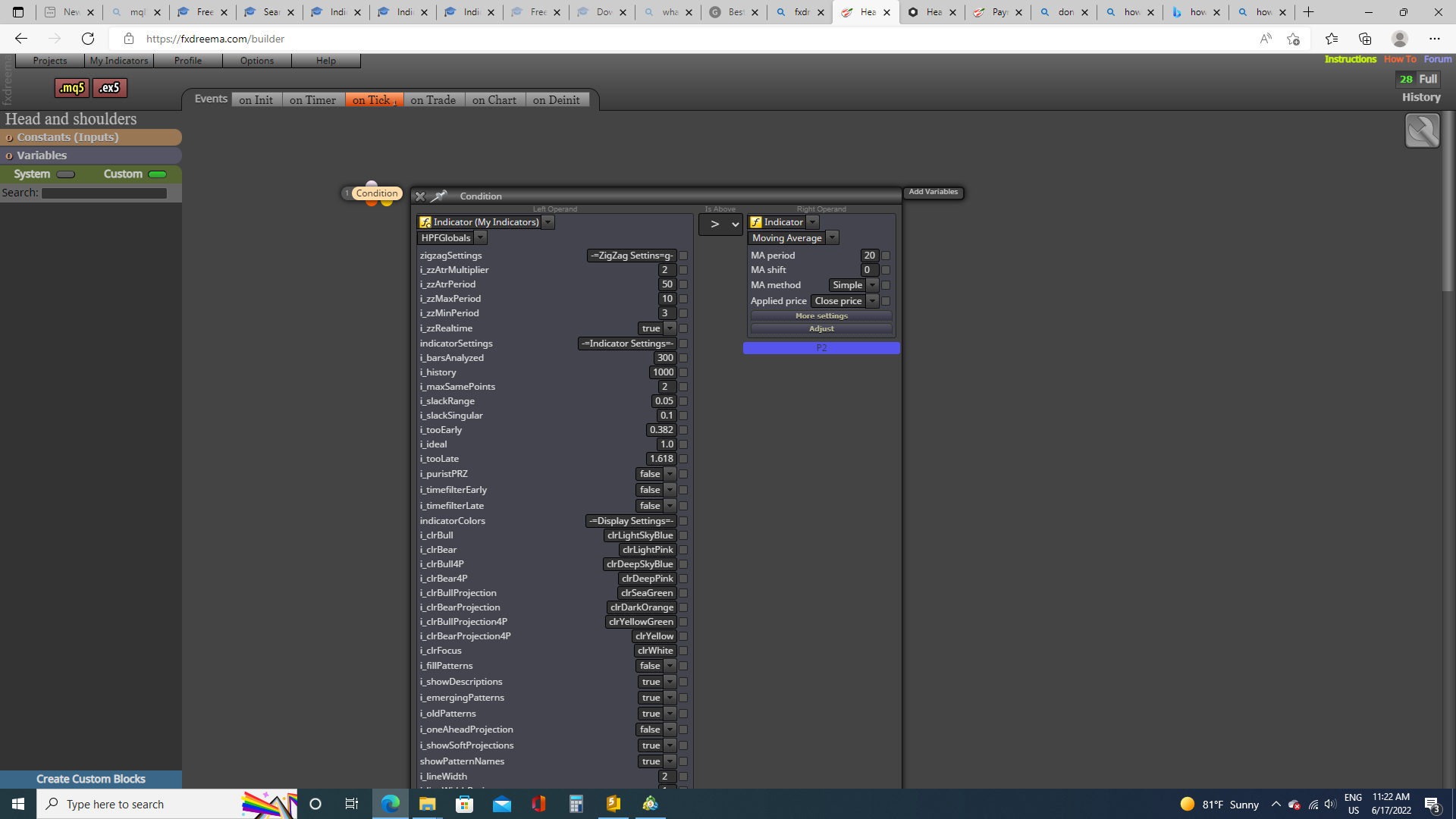The image size is (1456, 819).
Task: Open the MA method Simple dropdown
Action: click(x=873, y=285)
